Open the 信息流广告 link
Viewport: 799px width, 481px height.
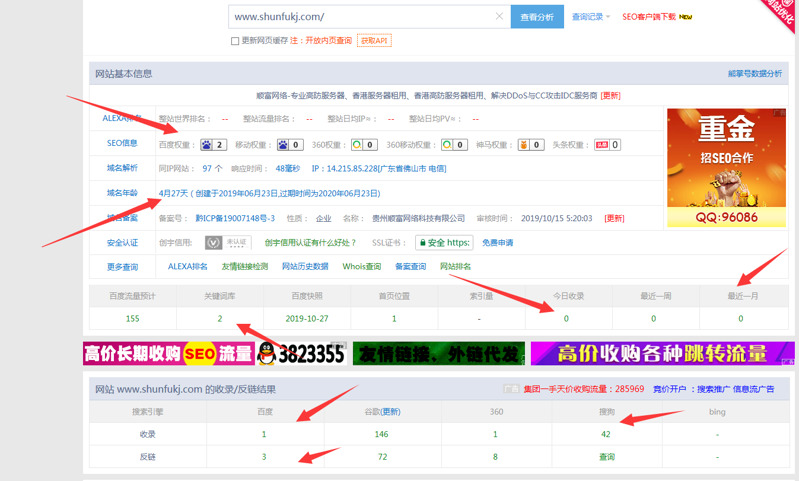click(x=754, y=389)
